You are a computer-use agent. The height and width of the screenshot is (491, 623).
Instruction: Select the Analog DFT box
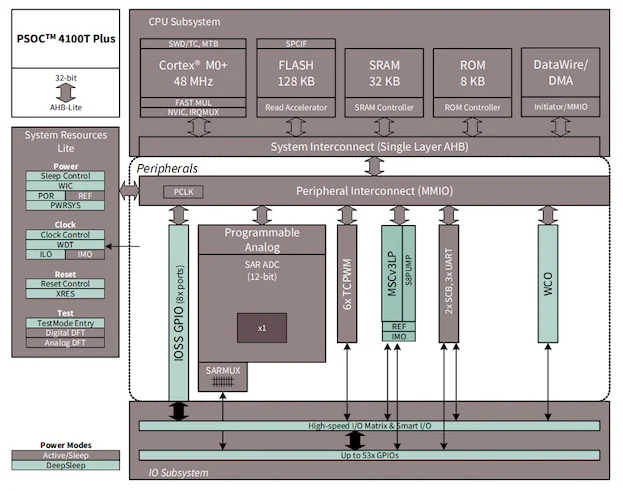point(65,343)
